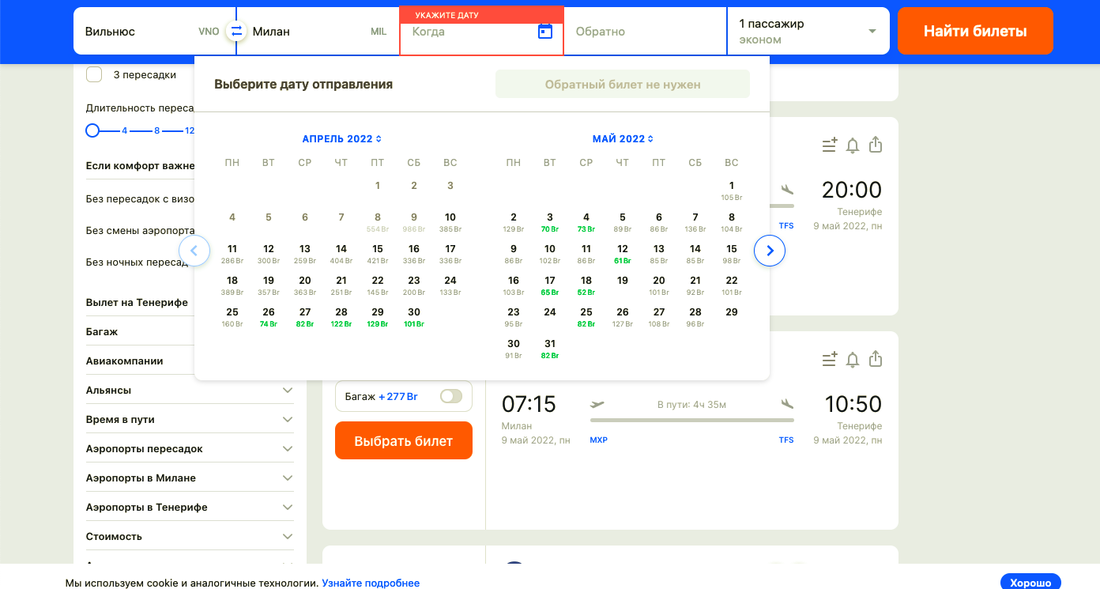The width and height of the screenshot is (1100, 589).
Task: Click bell alert icon on second ticket
Action: point(852,359)
